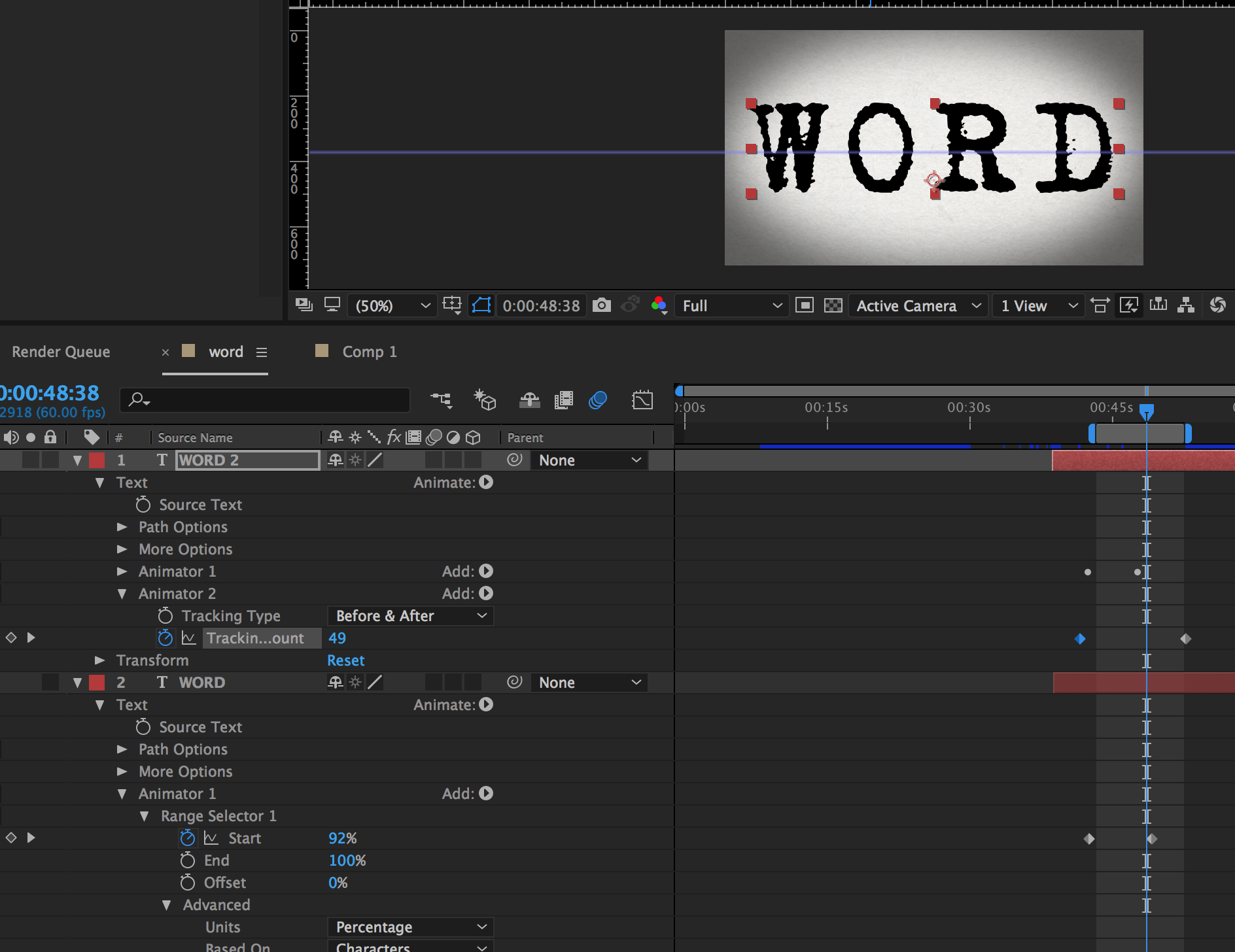Toggle the Tracking Amount stopwatch

tap(165, 637)
